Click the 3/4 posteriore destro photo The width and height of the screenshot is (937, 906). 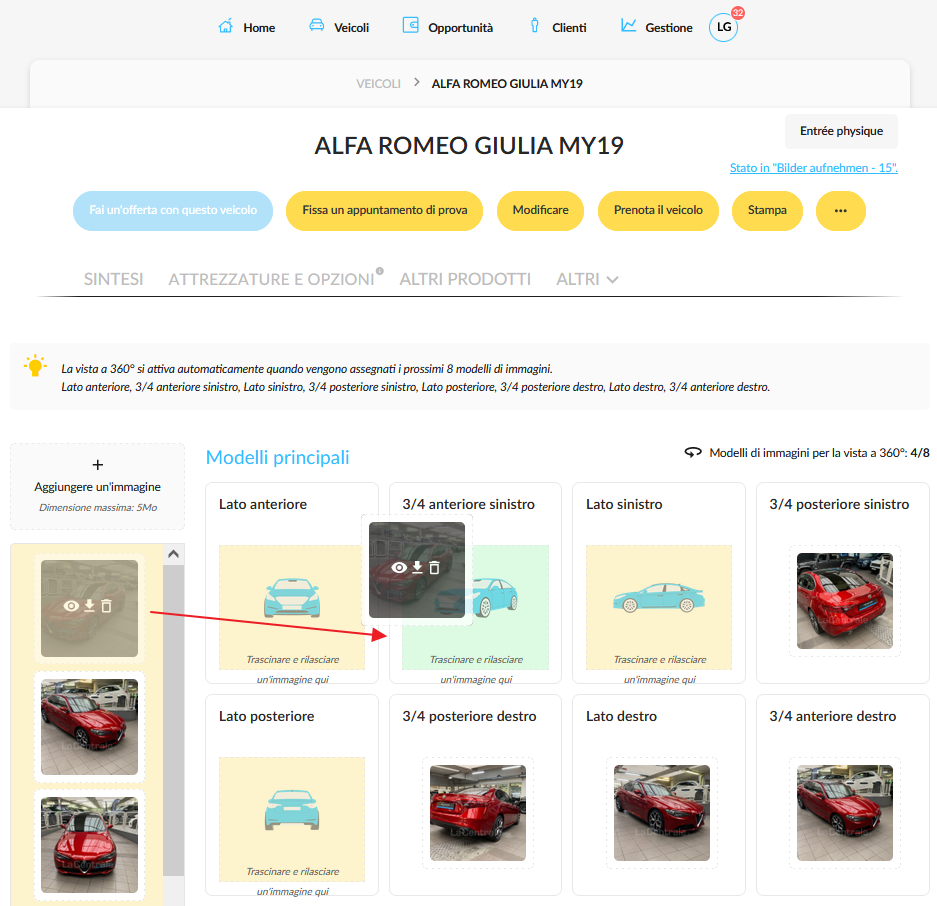477,813
